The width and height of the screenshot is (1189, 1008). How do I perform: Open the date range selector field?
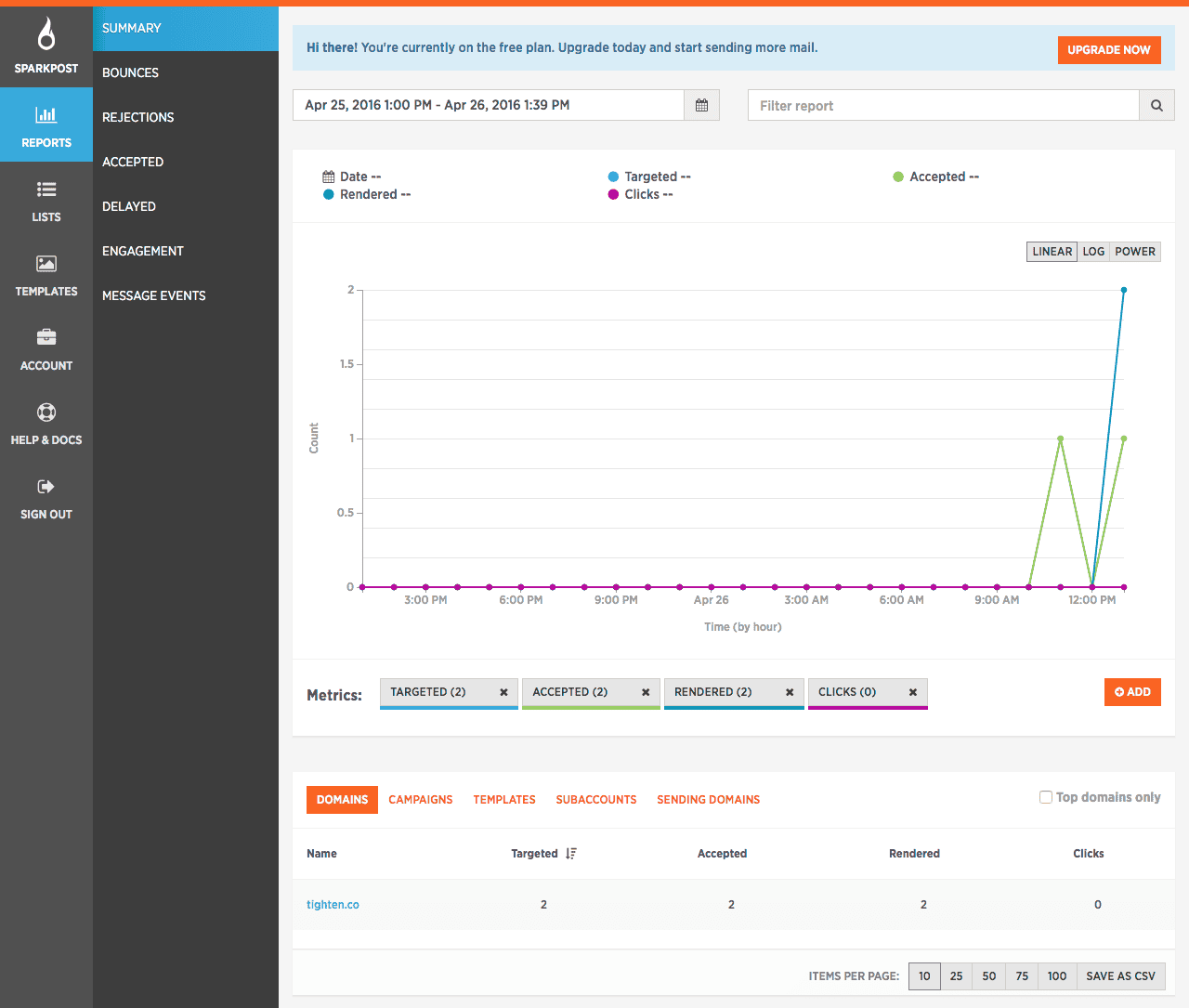pos(483,105)
